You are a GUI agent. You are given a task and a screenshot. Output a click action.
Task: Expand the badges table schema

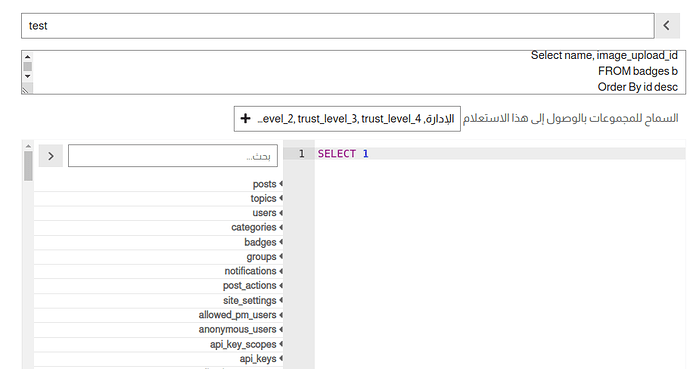point(158,242)
